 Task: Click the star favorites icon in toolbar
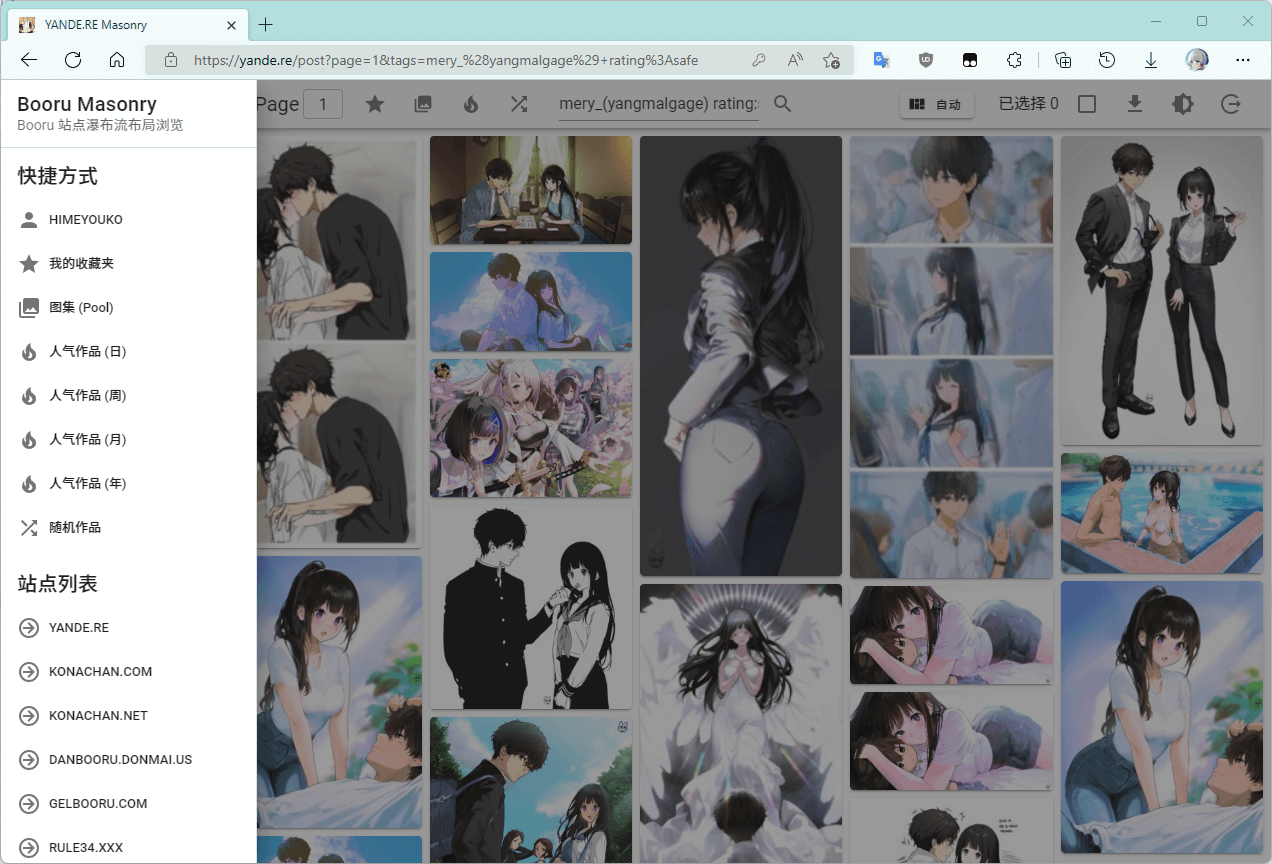tap(375, 104)
